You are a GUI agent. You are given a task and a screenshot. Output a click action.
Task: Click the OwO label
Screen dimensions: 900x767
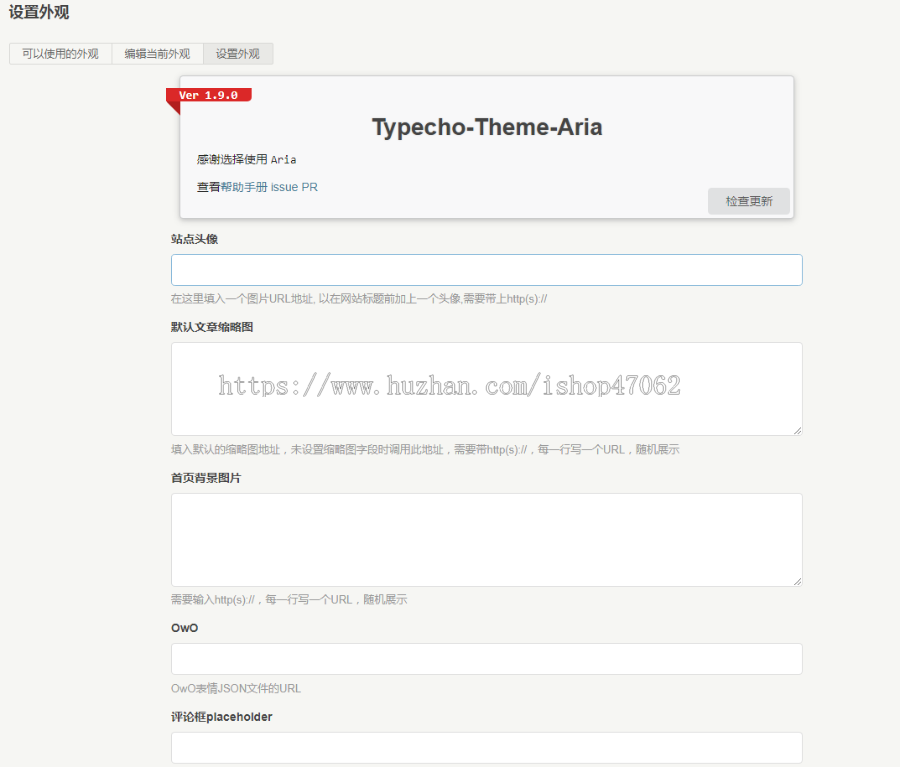click(x=184, y=627)
